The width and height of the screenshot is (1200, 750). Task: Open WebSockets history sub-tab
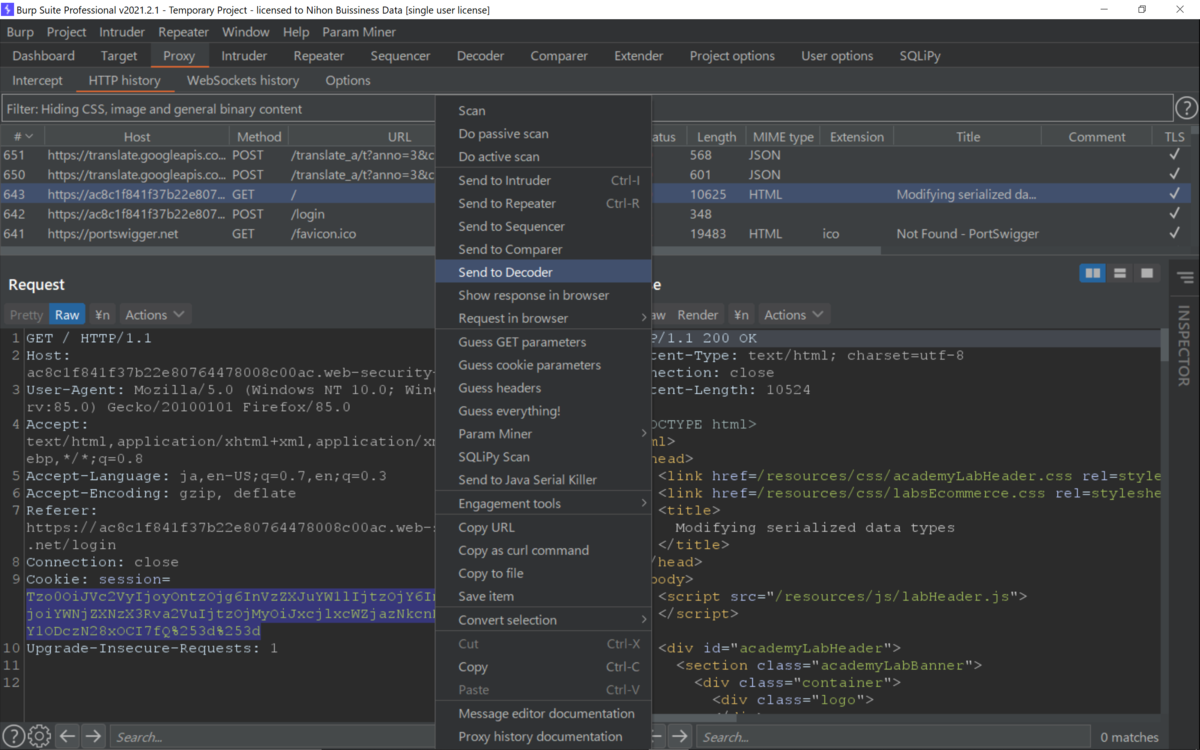click(x=243, y=80)
